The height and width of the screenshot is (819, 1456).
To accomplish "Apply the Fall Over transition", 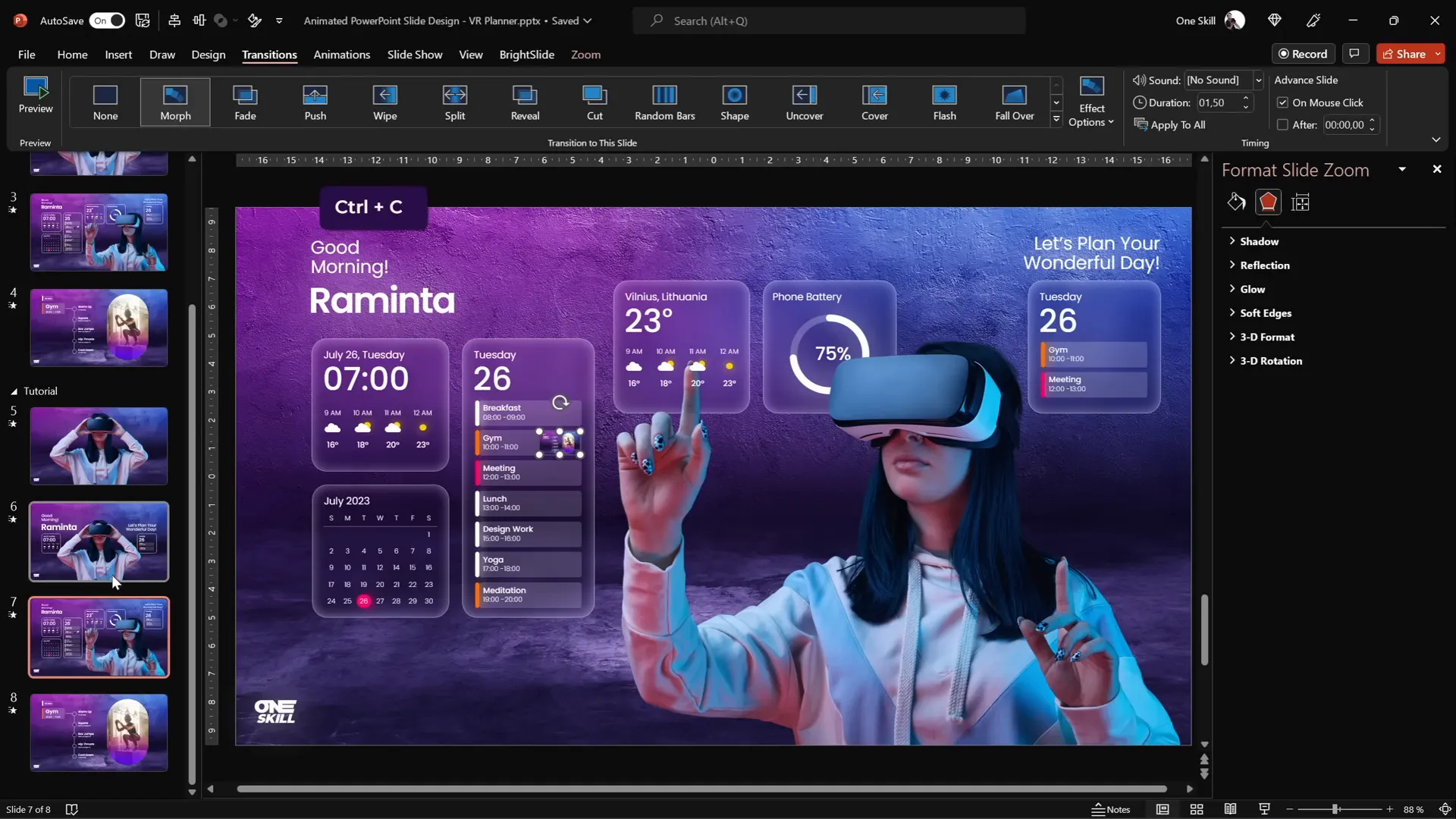I will click(x=1015, y=102).
